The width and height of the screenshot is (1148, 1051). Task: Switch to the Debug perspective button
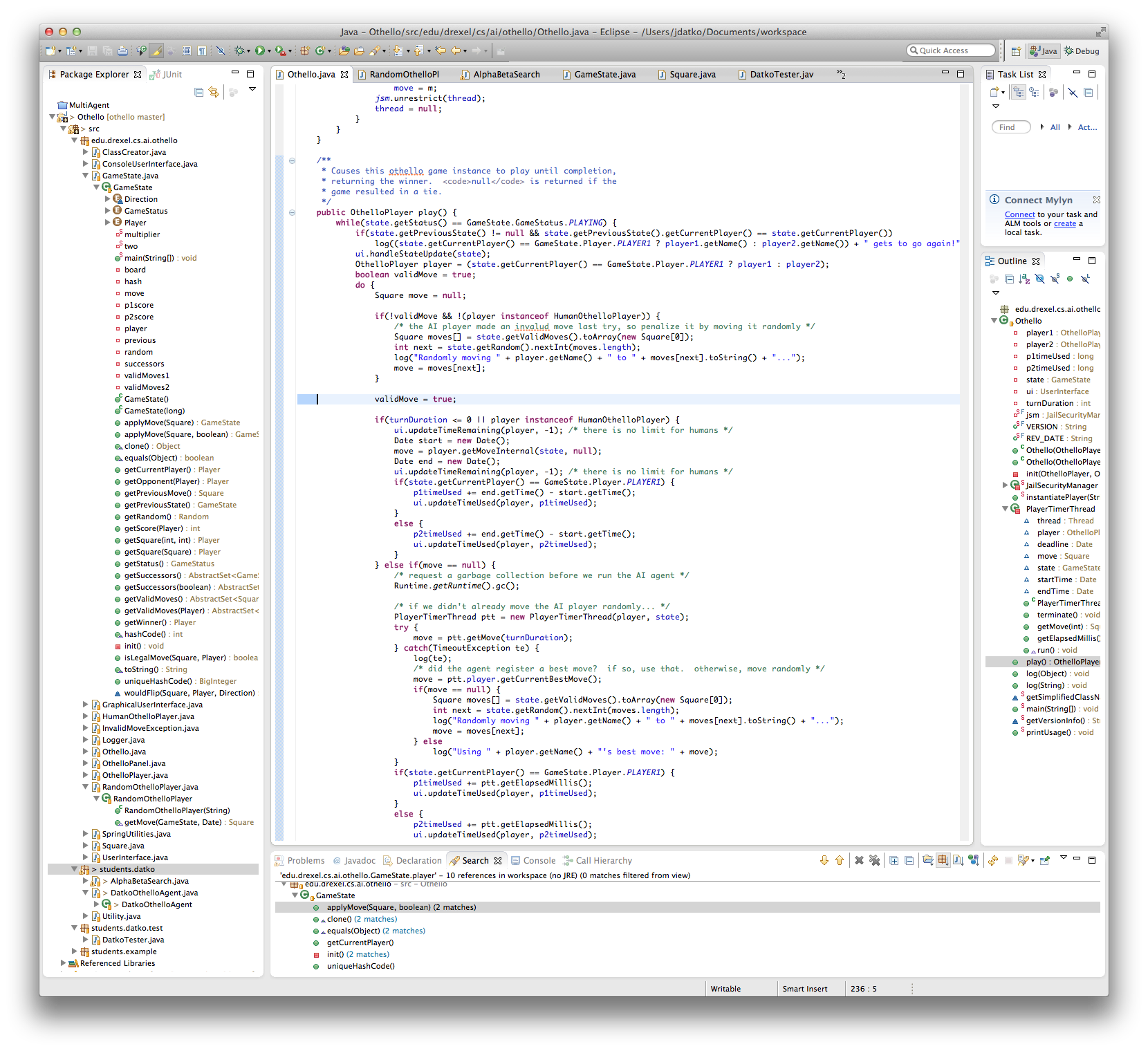click(x=1082, y=50)
